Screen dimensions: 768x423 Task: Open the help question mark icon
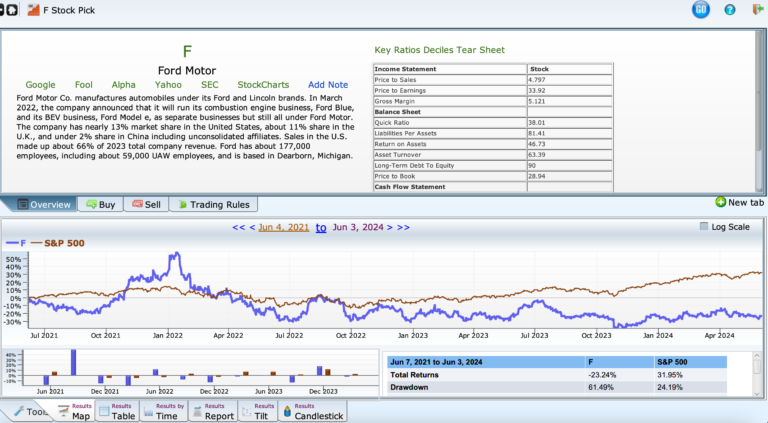730,10
